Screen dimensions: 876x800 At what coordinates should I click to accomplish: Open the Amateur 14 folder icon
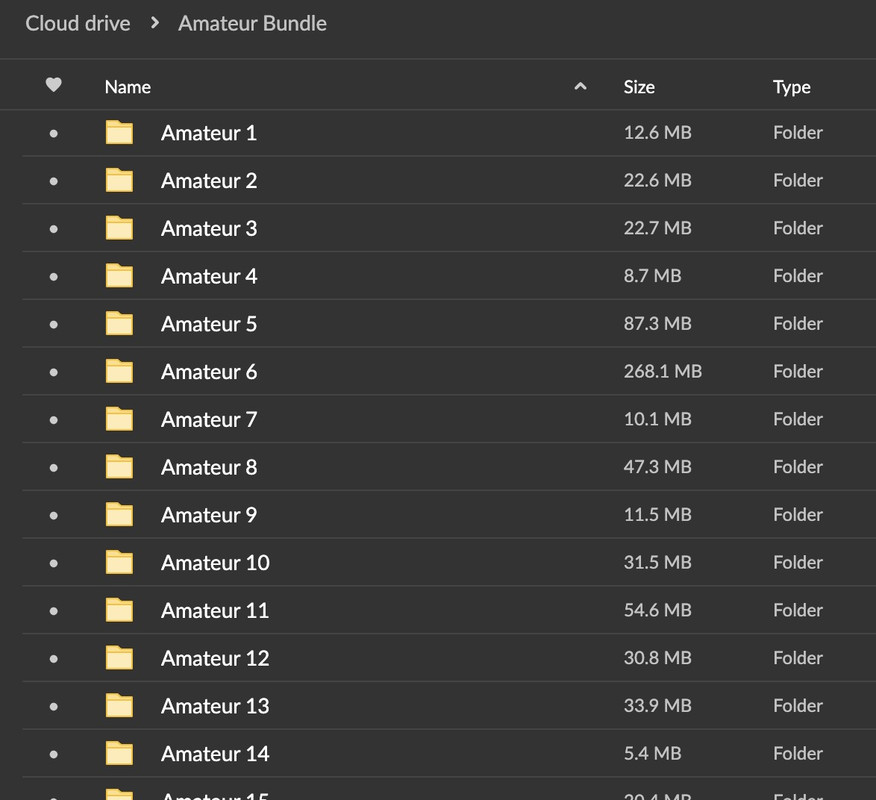(119, 753)
